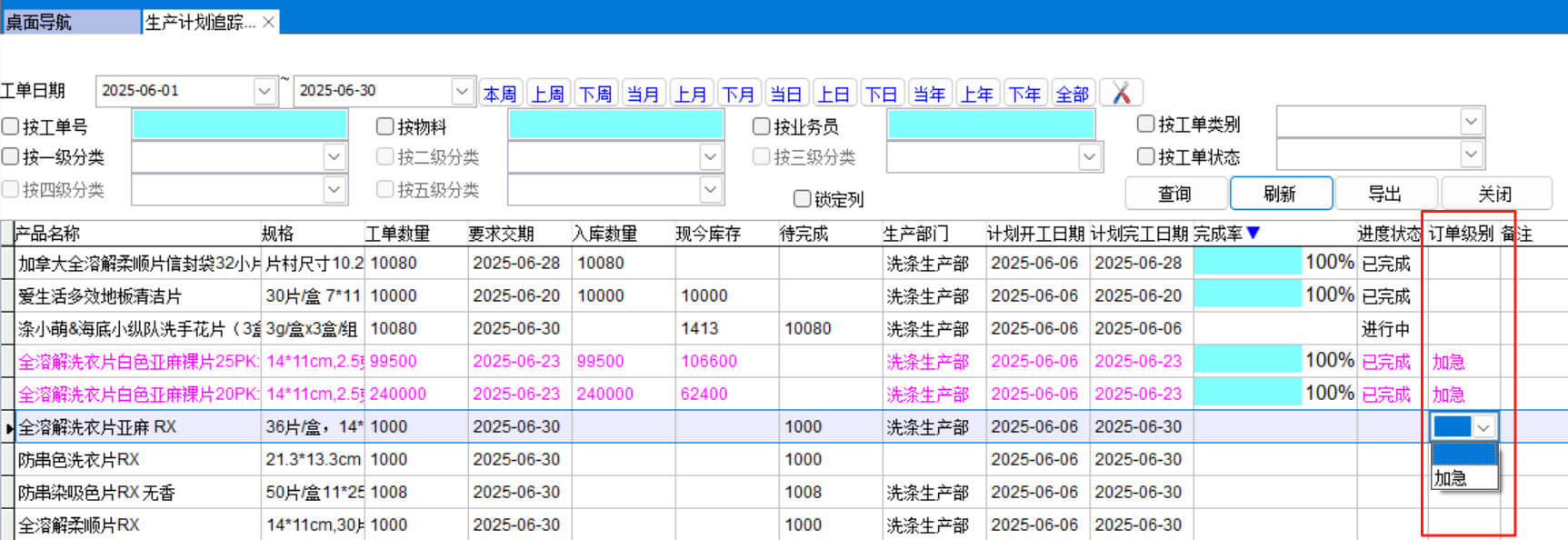Select 加急 from the order level list
The width and height of the screenshot is (1568, 540).
[x=1452, y=478]
